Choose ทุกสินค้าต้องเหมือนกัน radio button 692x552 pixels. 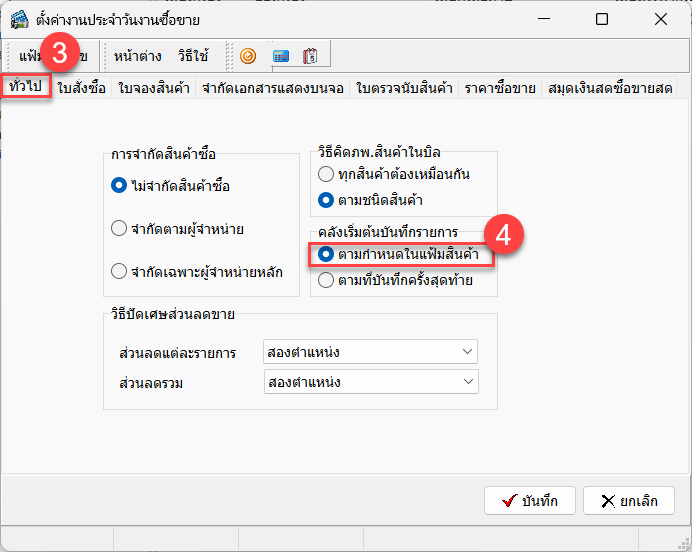(325, 174)
